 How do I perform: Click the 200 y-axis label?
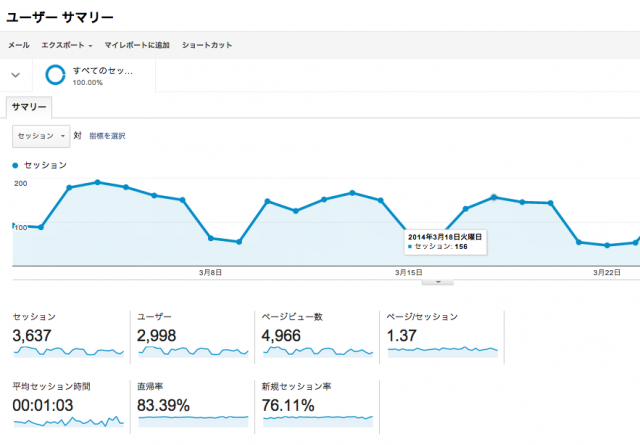pos(20,183)
